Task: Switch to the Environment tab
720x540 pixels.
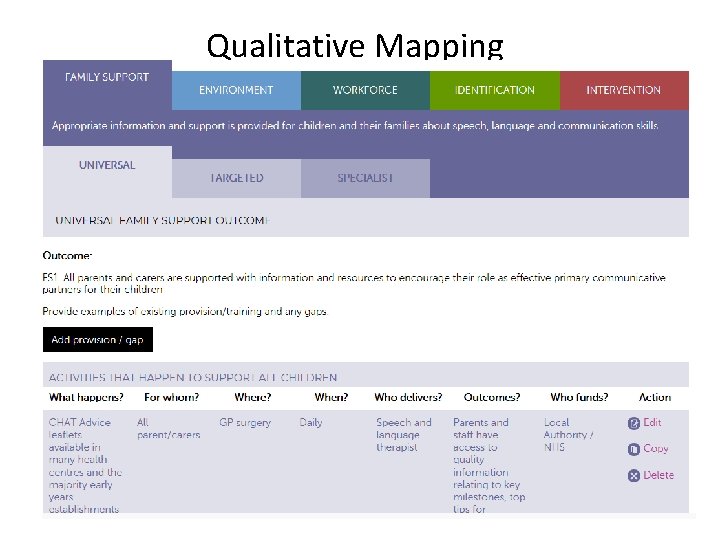Action: (236, 90)
